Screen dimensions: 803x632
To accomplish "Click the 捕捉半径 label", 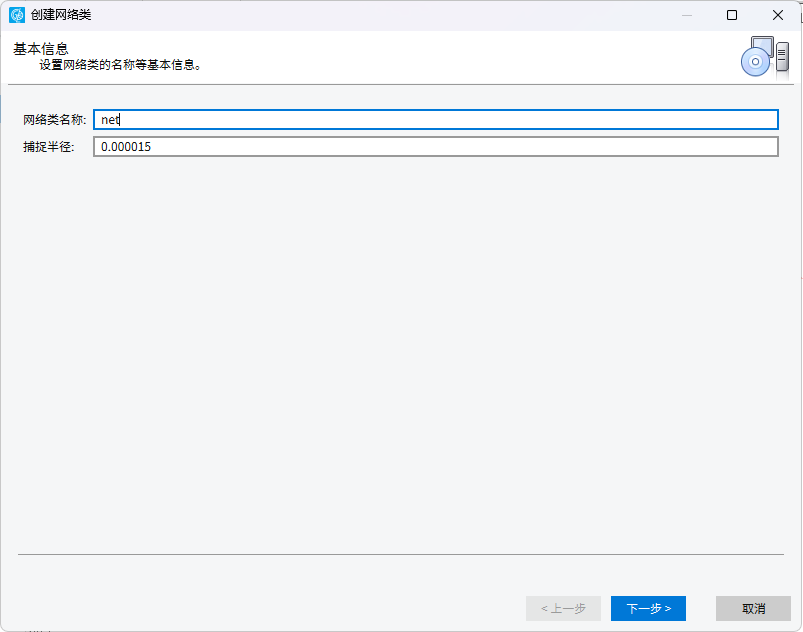I will pos(49,147).
